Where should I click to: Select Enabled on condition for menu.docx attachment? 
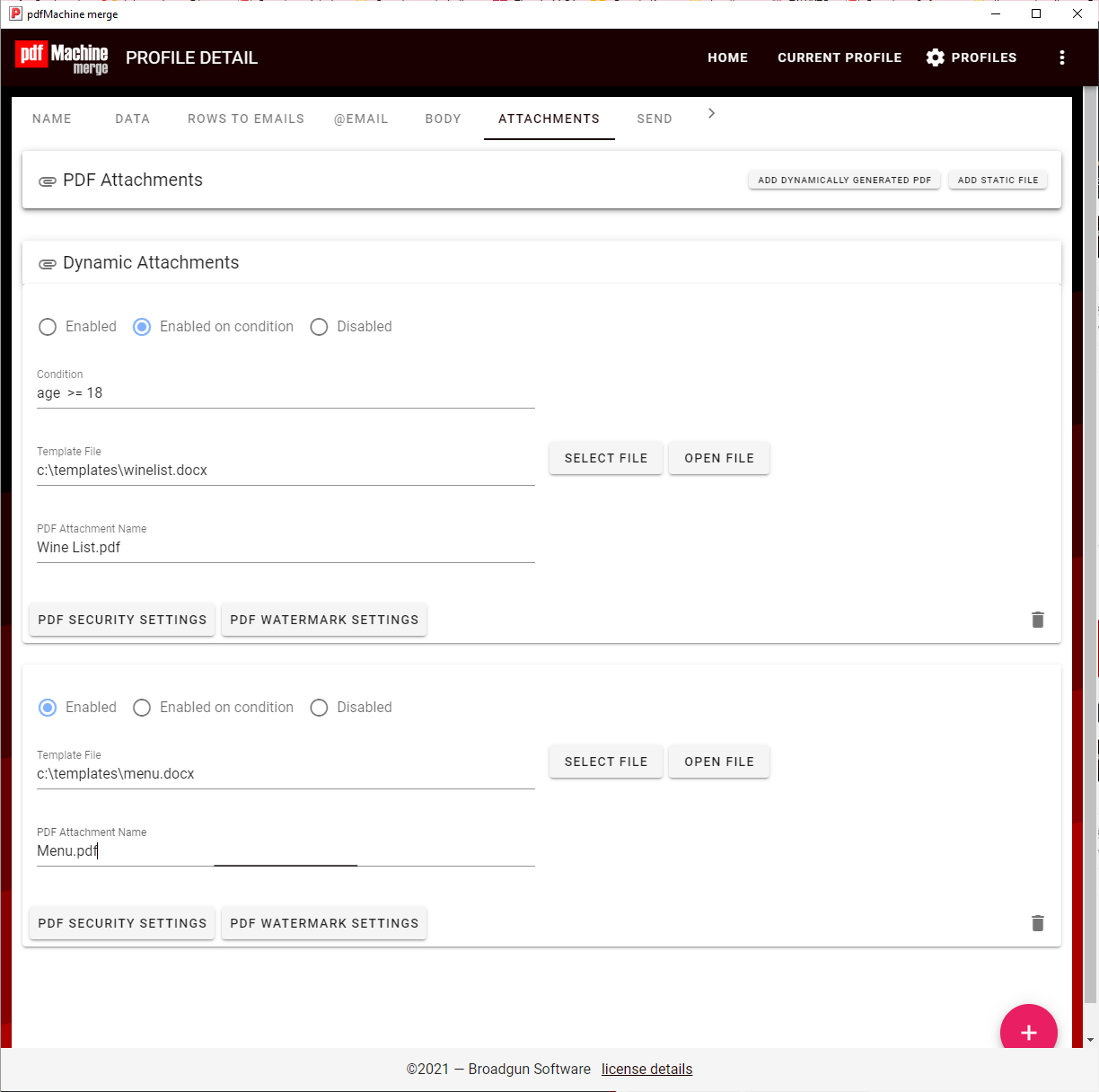141,708
